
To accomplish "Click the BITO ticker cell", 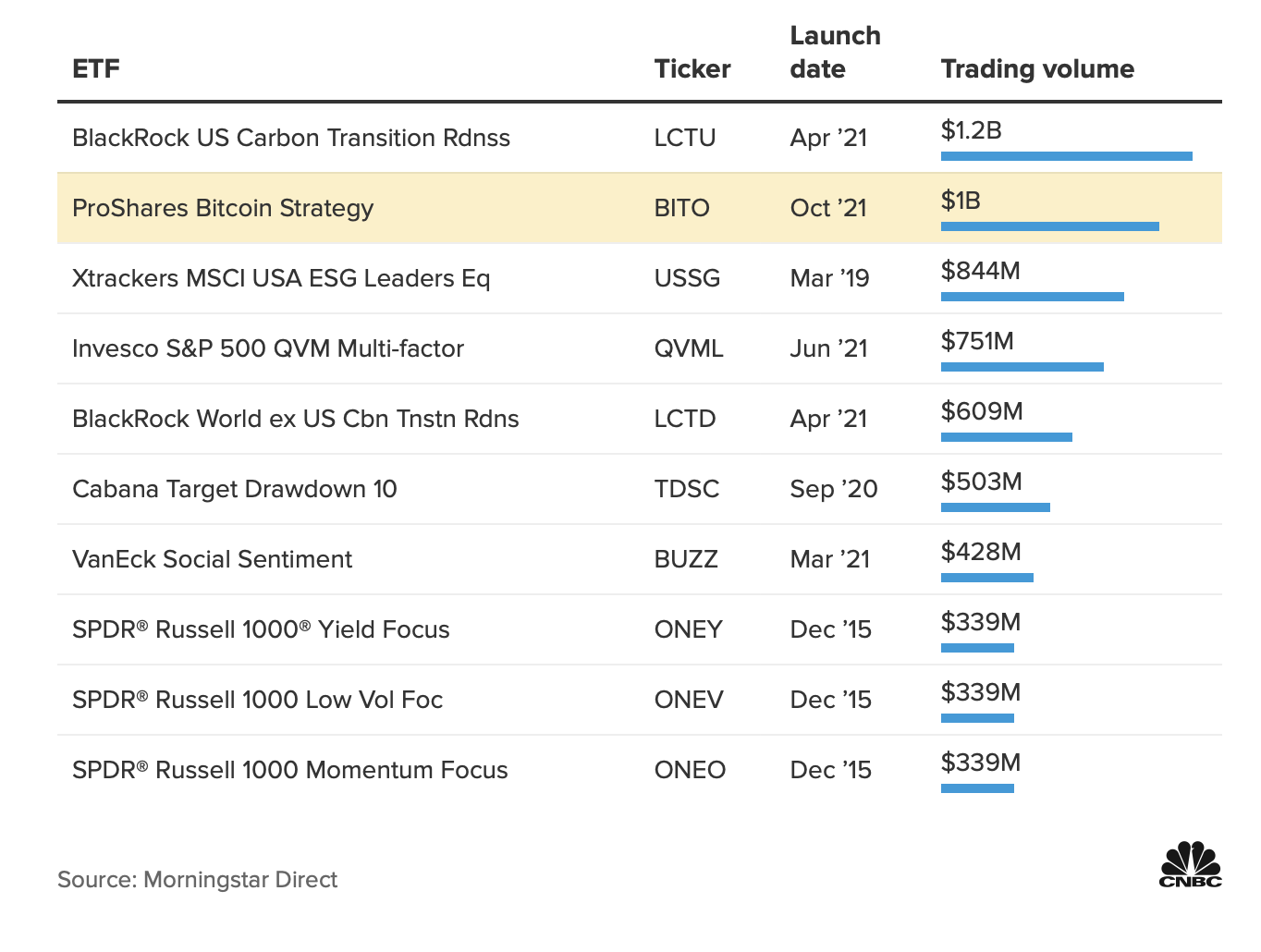I will click(x=682, y=208).
